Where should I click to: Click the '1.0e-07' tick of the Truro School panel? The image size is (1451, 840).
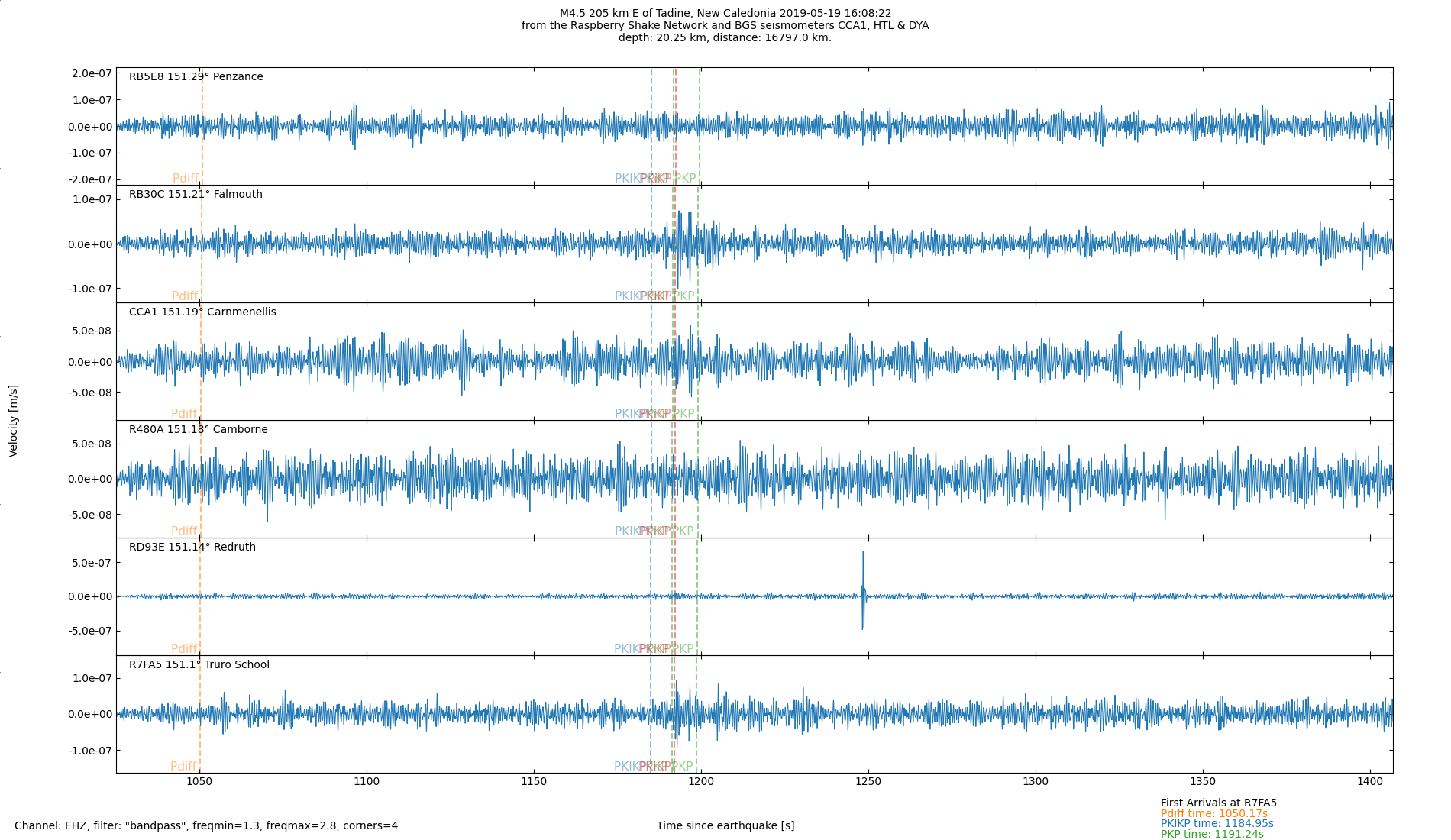click(x=92, y=678)
